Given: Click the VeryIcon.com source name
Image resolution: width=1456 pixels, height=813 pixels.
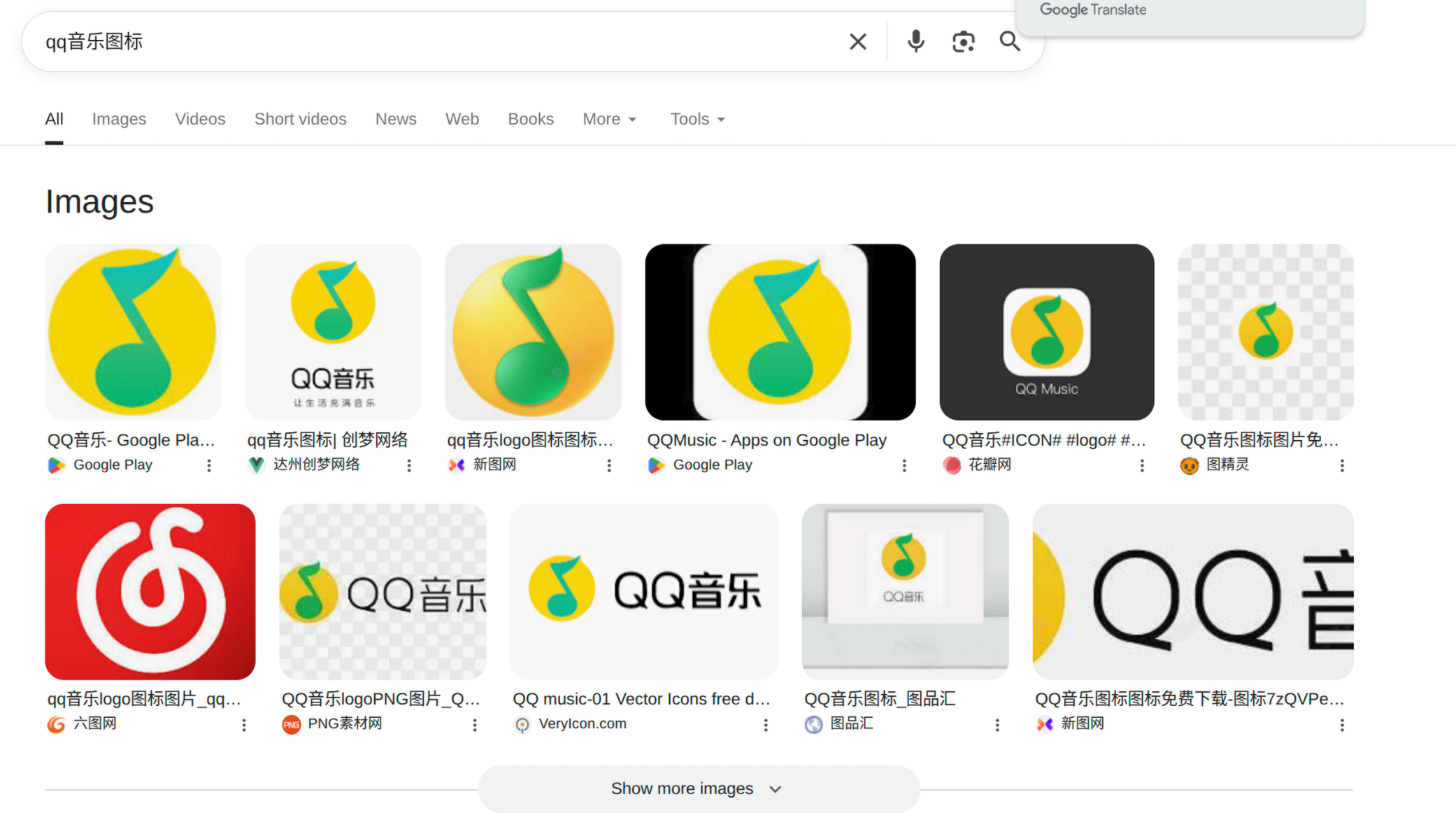Looking at the screenshot, I should click(x=583, y=723).
